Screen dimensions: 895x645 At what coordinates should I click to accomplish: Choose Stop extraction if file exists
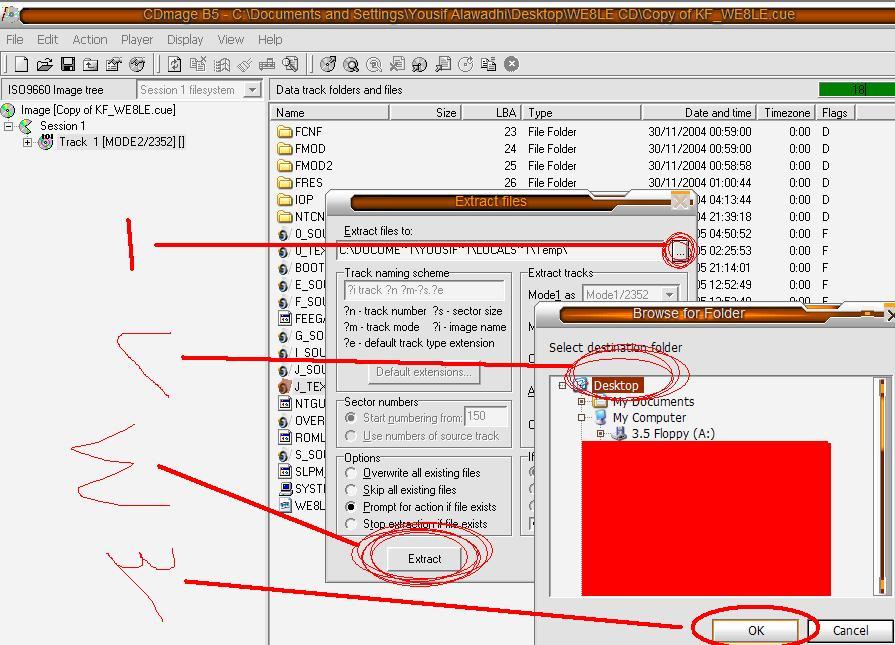pyautogui.click(x=351, y=524)
